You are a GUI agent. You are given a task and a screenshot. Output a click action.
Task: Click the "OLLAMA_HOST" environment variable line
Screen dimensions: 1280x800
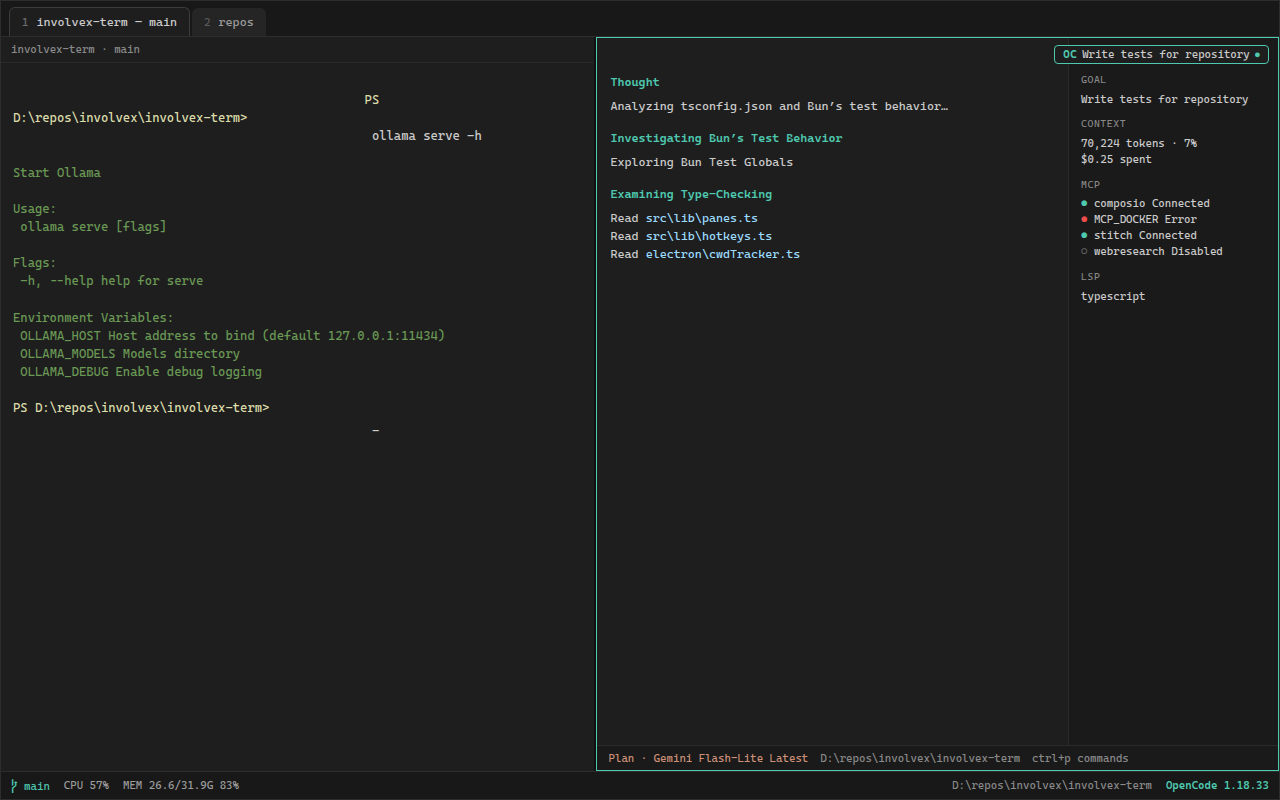(232, 336)
